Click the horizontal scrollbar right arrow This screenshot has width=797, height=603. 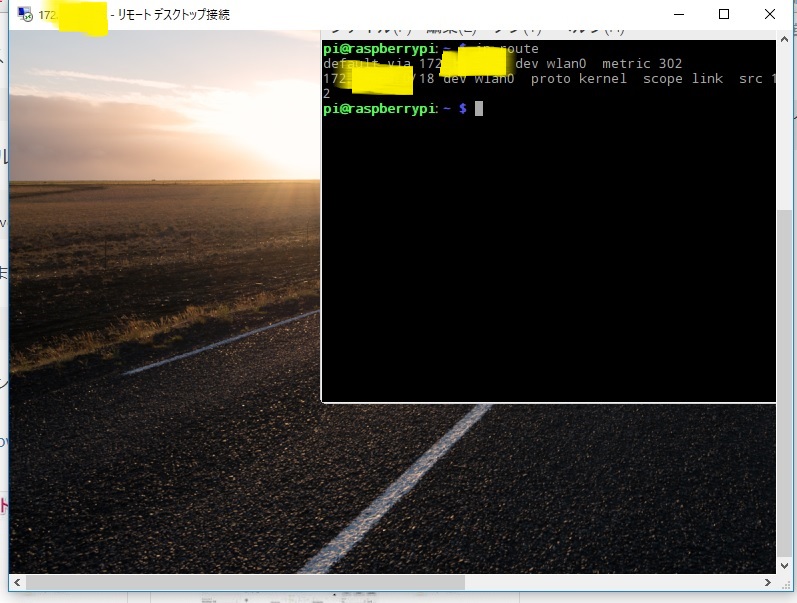point(768,582)
